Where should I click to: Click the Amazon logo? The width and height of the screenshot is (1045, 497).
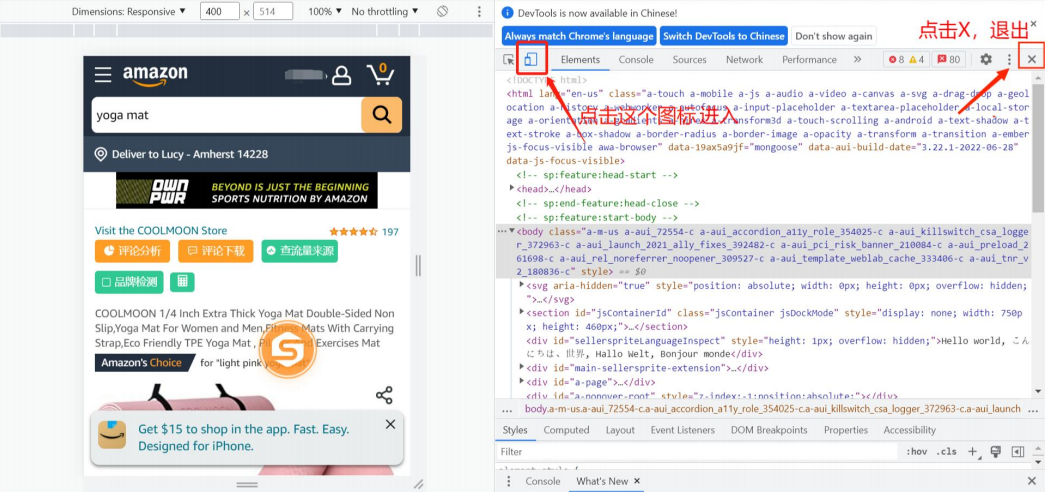coord(155,75)
